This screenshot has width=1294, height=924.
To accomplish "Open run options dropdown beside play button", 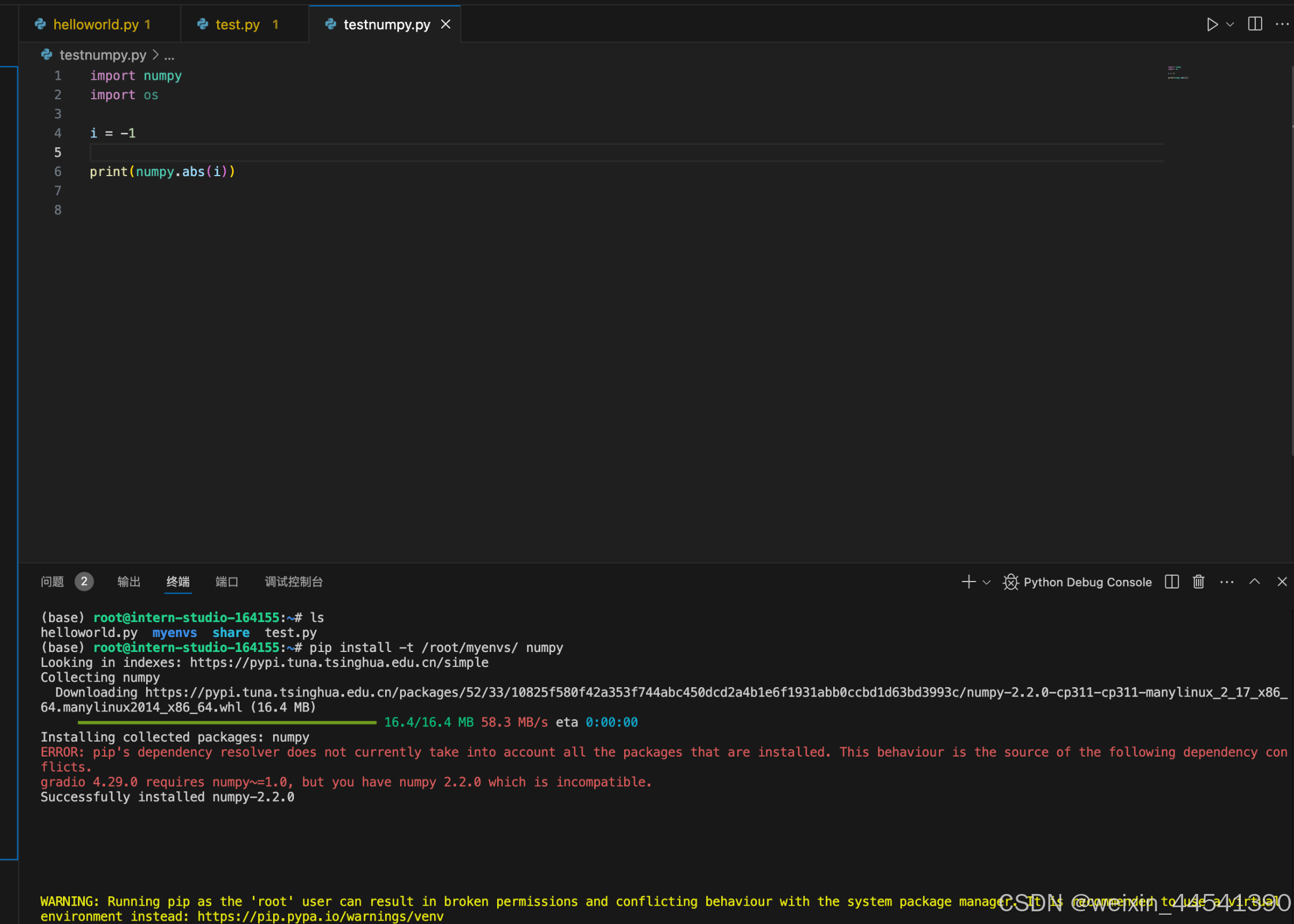I will pos(1230,24).
